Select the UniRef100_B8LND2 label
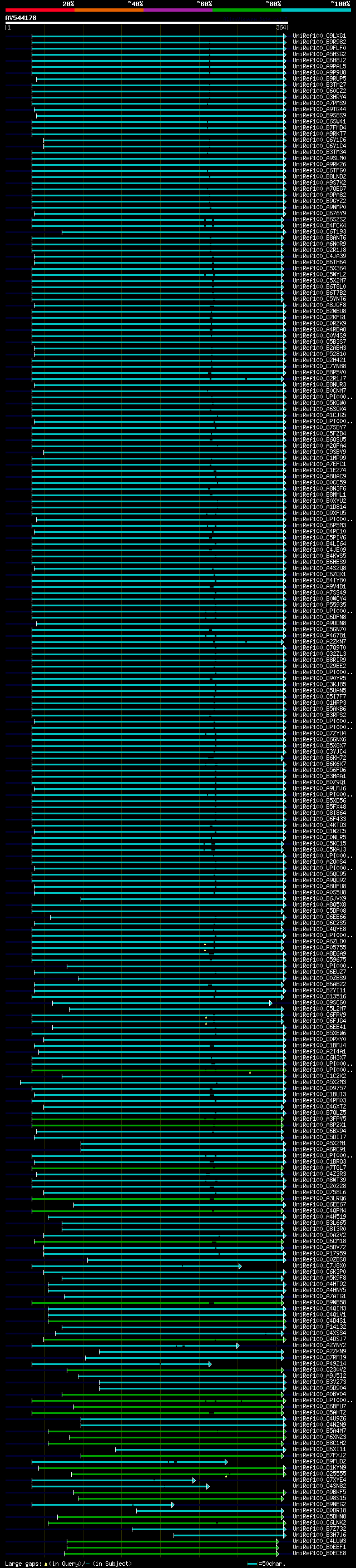The height and width of the screenshot is (1568, 356). pyautogui.click(x=319, y=176)
